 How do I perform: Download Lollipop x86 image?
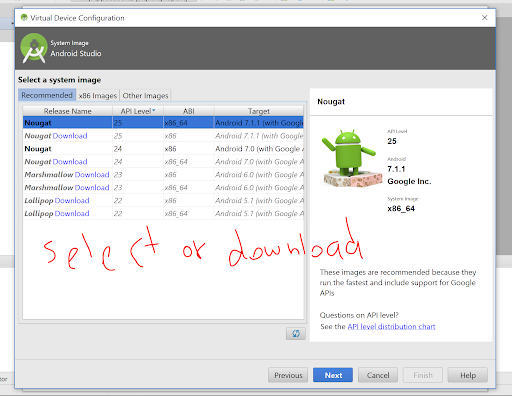point(72,201)
